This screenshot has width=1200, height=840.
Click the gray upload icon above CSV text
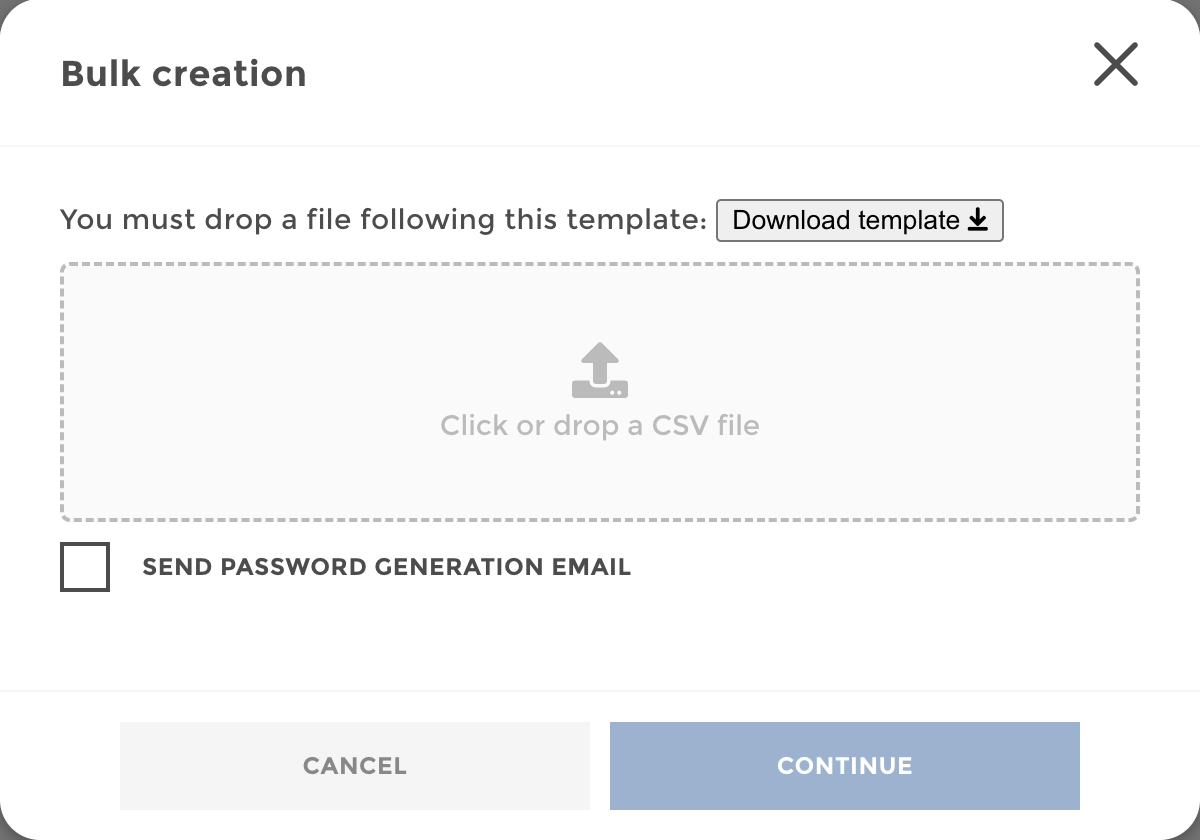coord(599,371)
